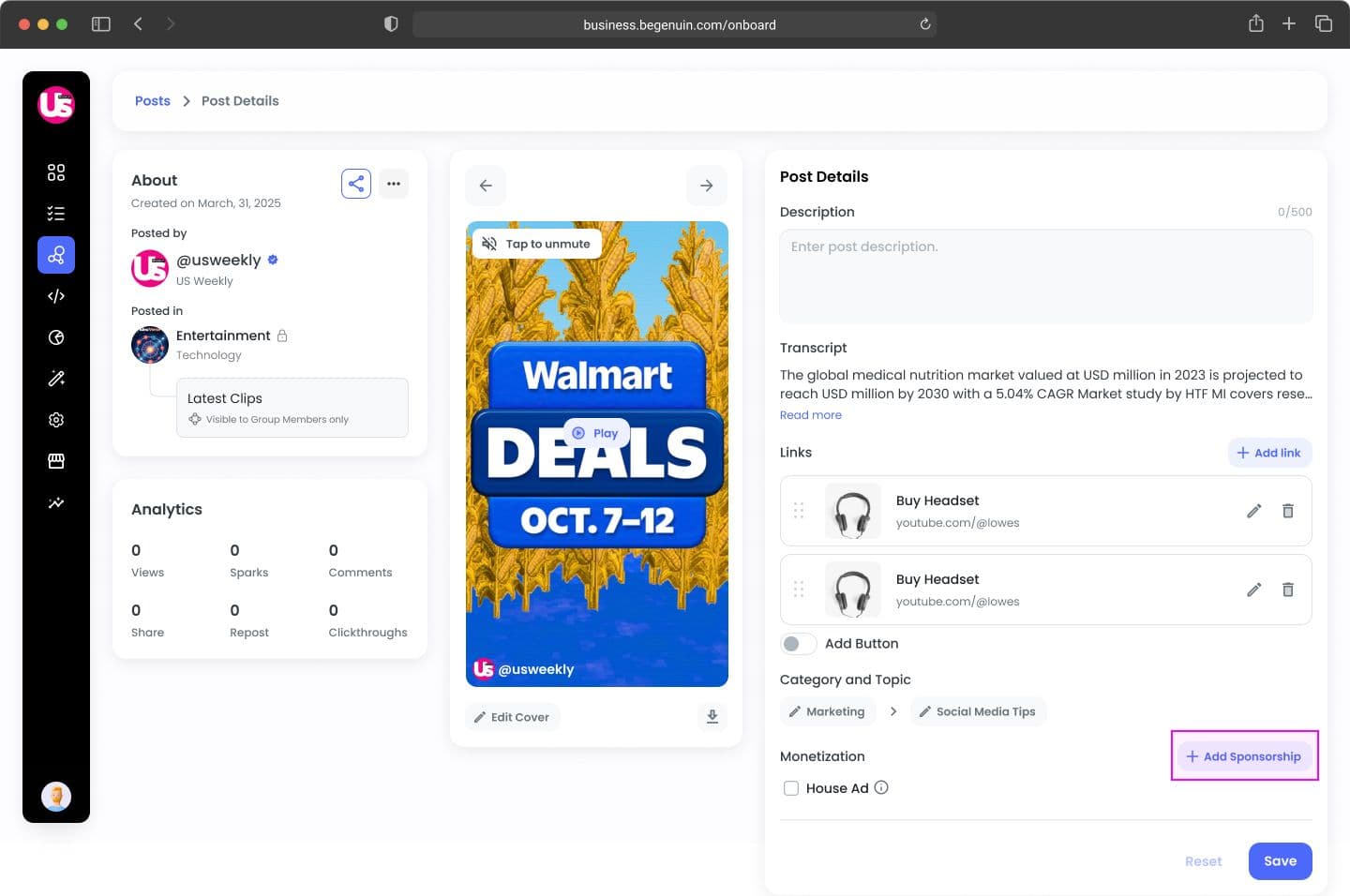The height and width of the screenshot is (896, 1350).
Task: Toggle the browser sidebar panel
Action: pyautogui.click(x=101, y=24)
